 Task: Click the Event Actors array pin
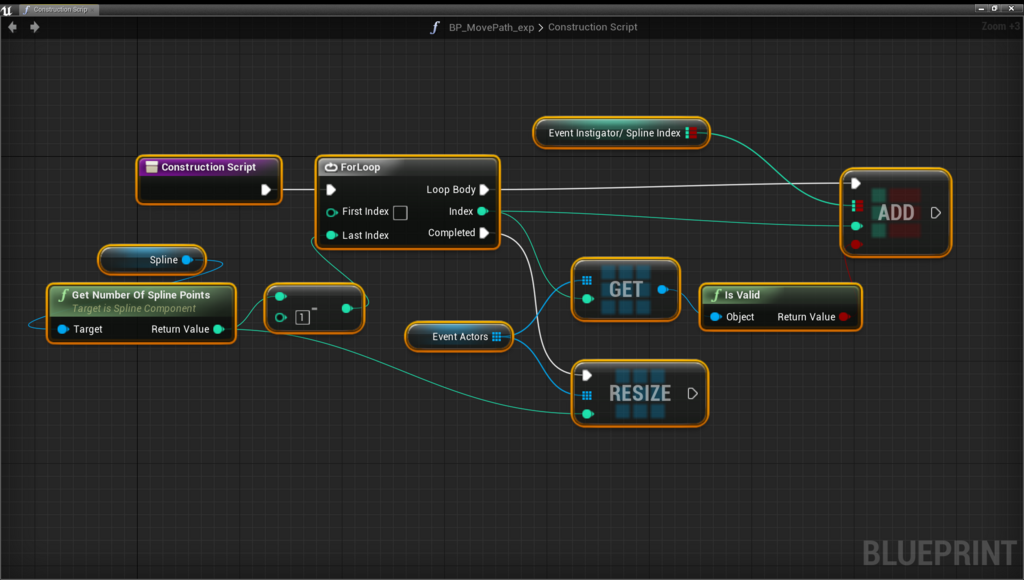pyautogui.click(x=496, y=336)
